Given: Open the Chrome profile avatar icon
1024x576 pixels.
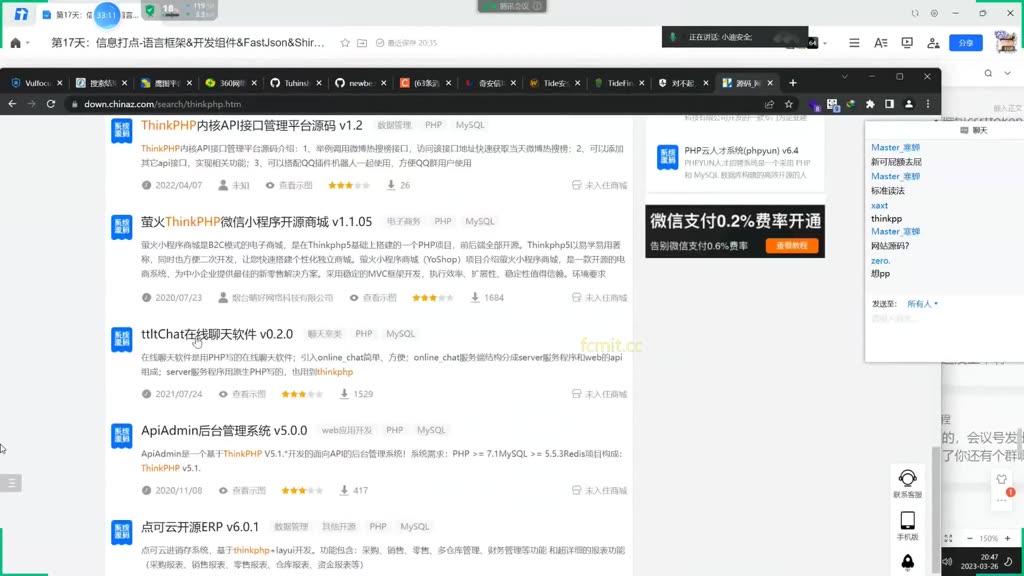Looking at the screenshot, I should tap(909, 104).
